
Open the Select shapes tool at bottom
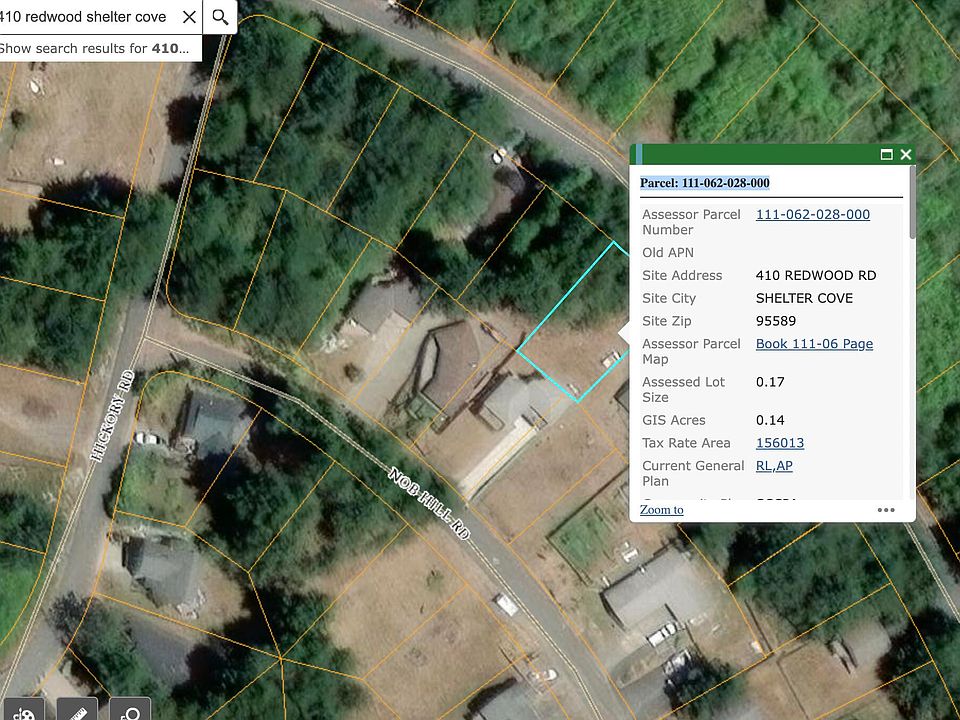coord(130,710)
